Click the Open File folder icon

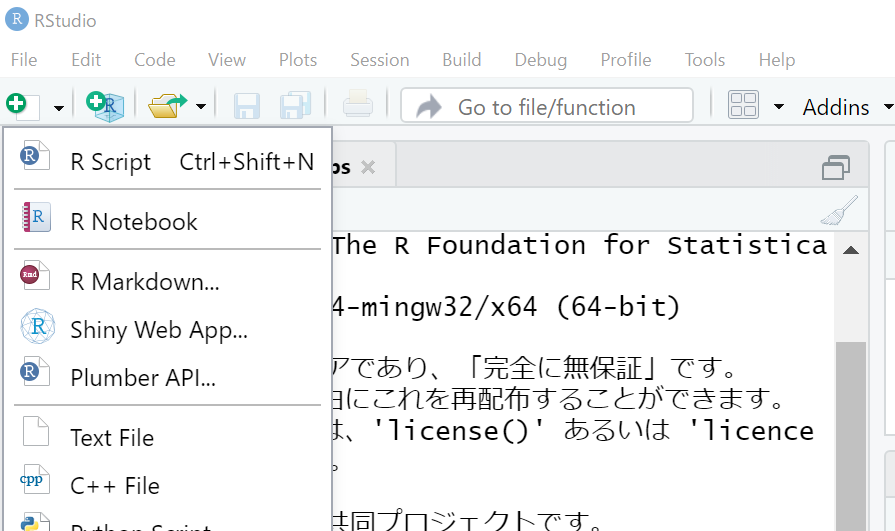[x=167, y=106]
